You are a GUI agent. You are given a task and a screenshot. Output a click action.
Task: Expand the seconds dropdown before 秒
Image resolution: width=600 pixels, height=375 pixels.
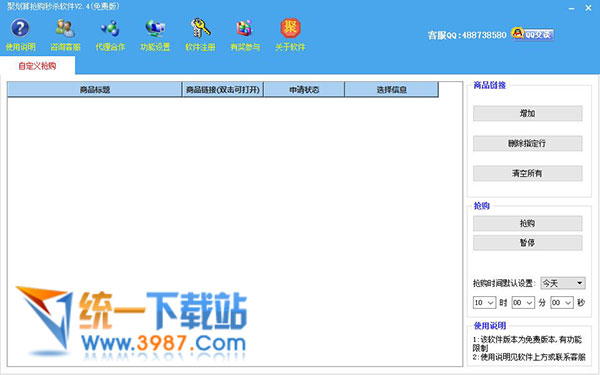point(562,303)
